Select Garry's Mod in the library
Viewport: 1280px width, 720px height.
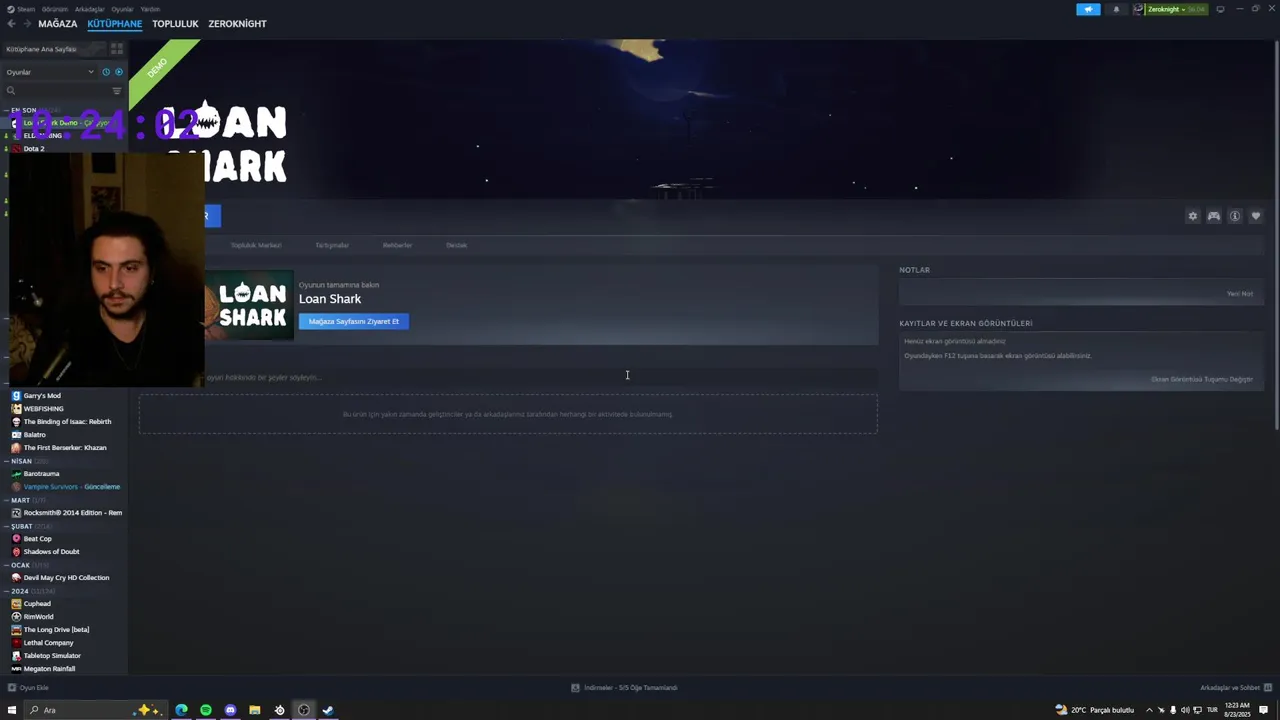pyautogui.click(x=42, y=395)
